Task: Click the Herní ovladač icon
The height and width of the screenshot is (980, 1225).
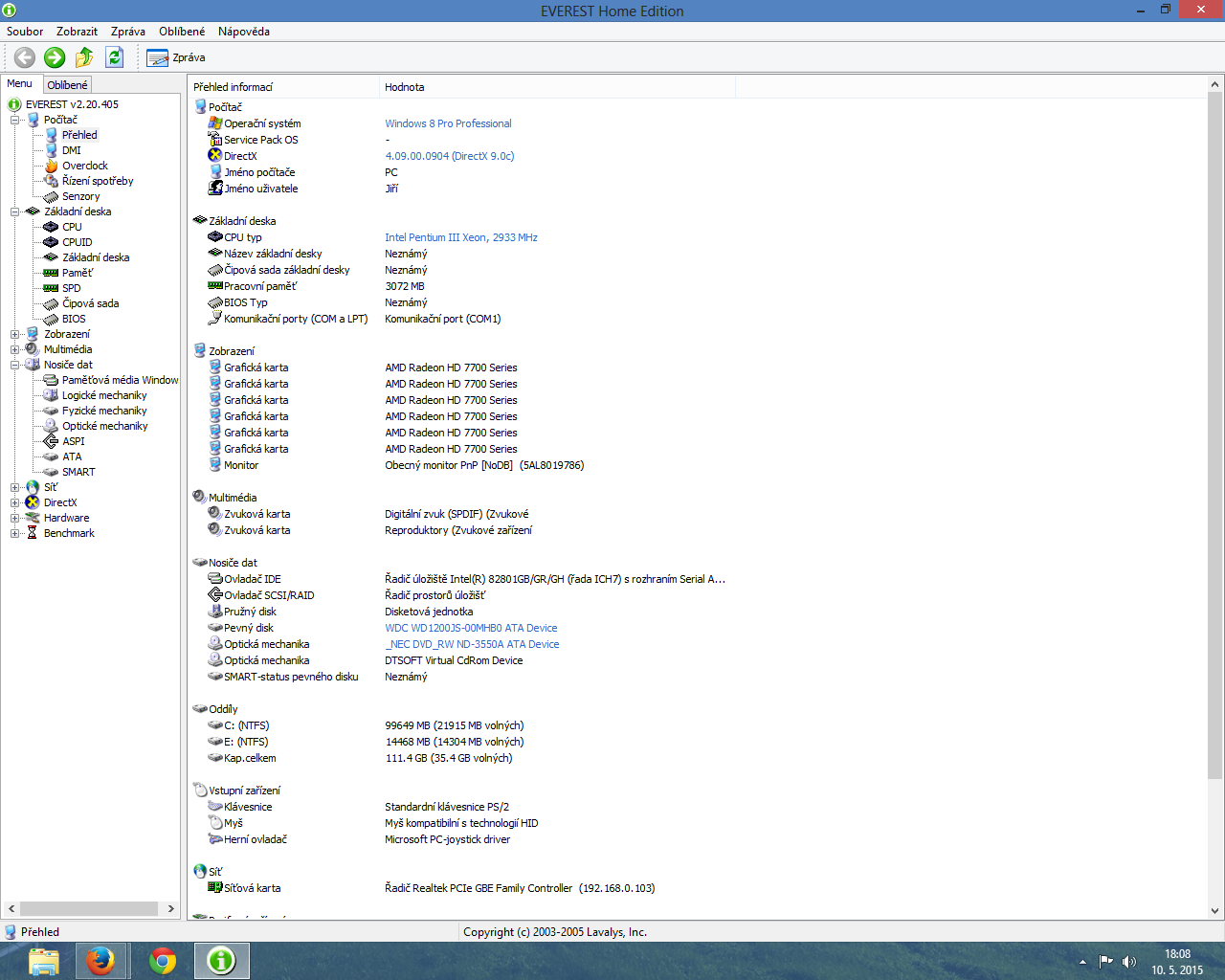Action: click(x=215, y=838)
